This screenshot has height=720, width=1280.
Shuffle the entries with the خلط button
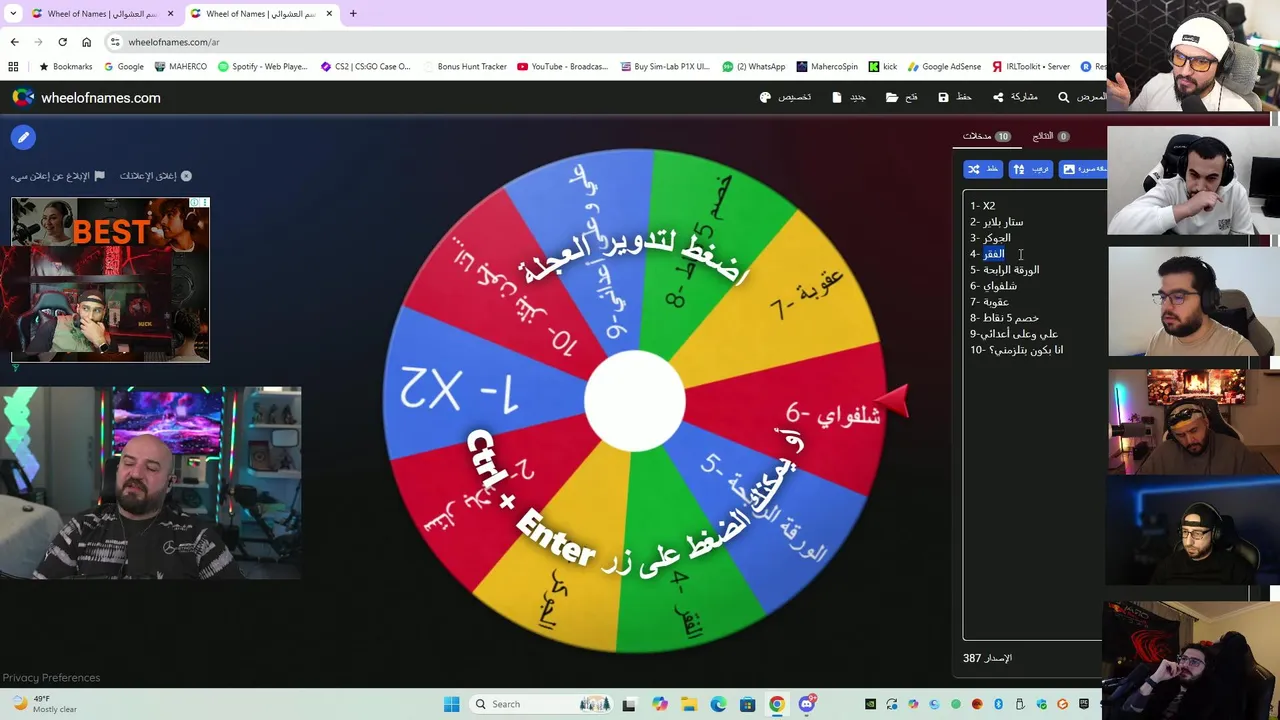pyautogui.click(x=983, y=169)
